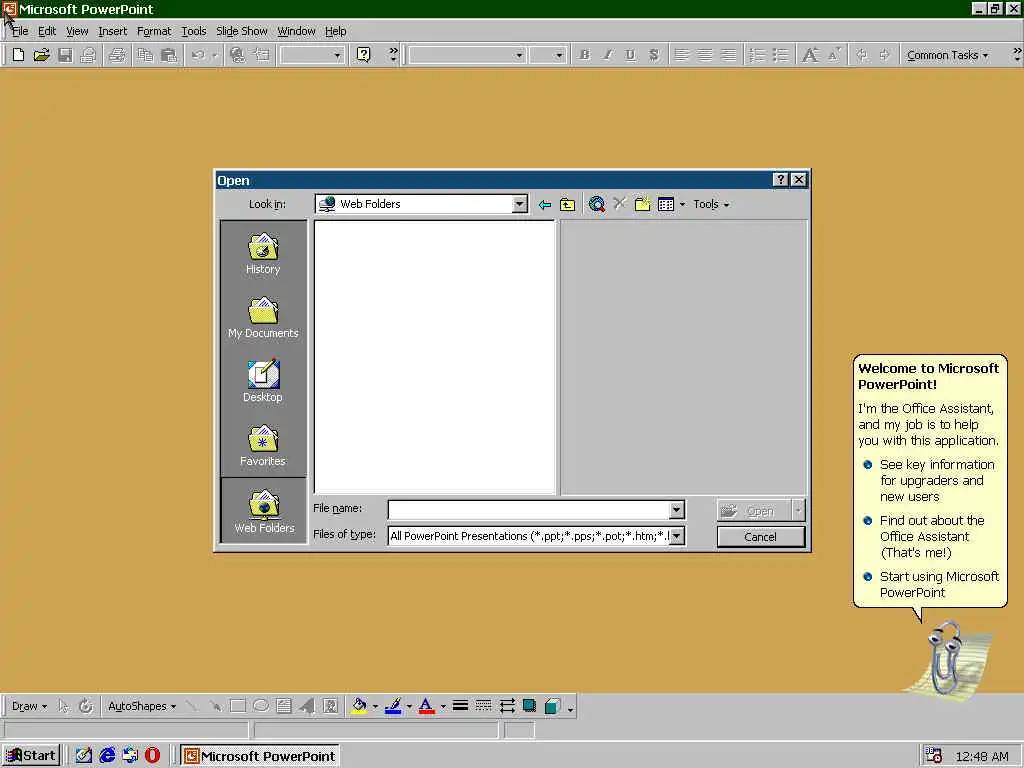Select History in the places bar
1024x768 pixels.
click(x=263, y=253)
